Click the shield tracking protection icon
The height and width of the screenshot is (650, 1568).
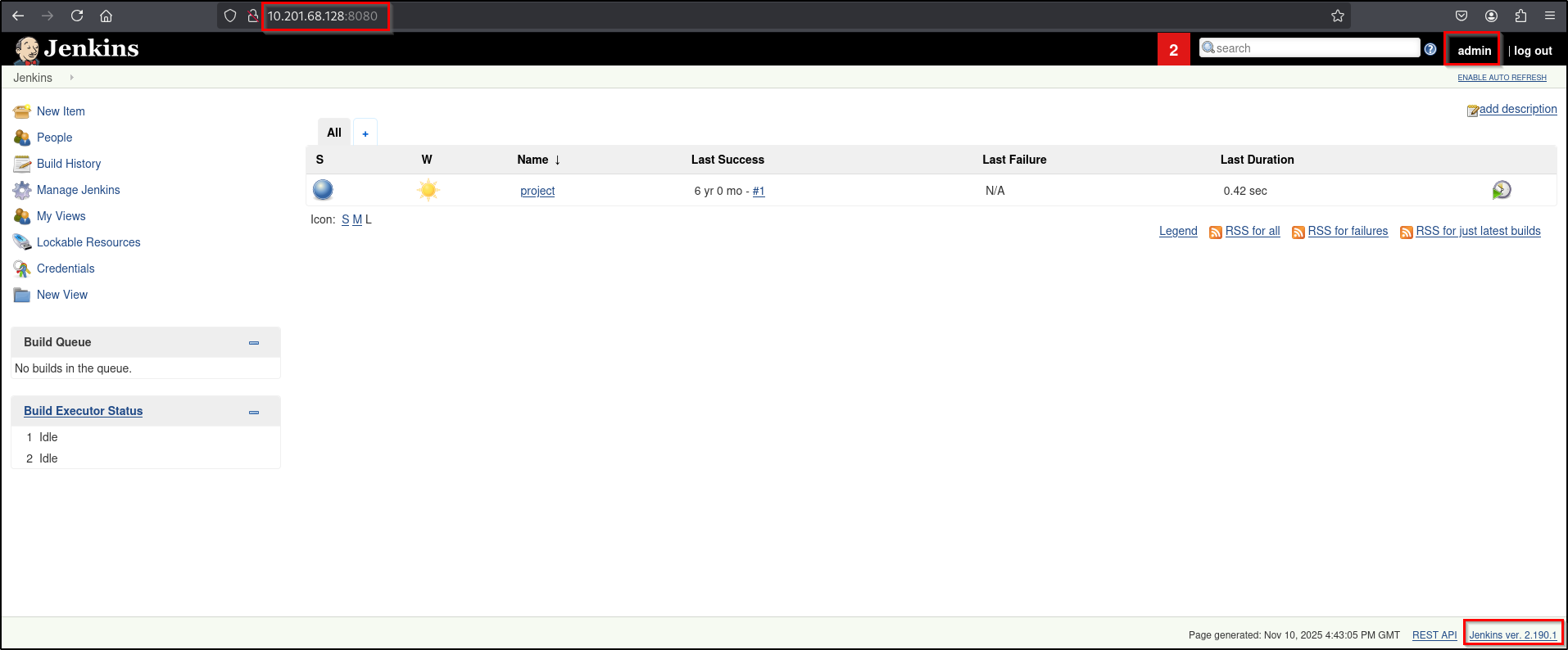230,16
